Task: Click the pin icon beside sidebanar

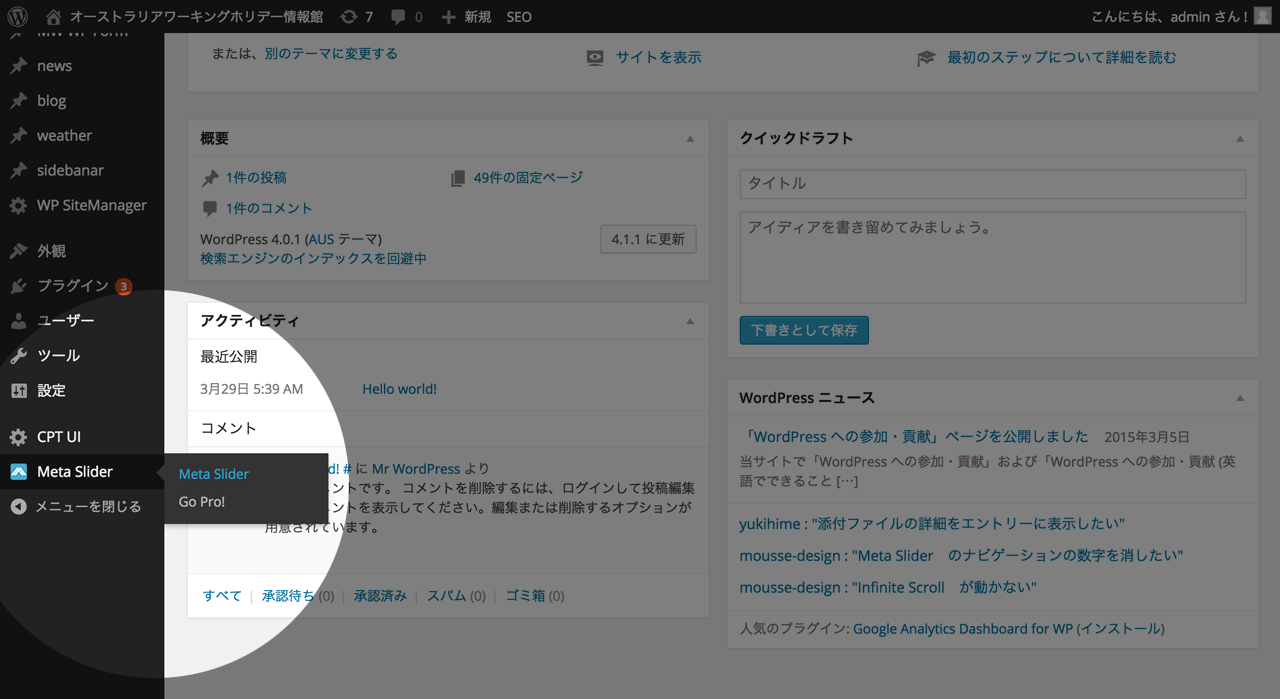Action: pos(18,171)
